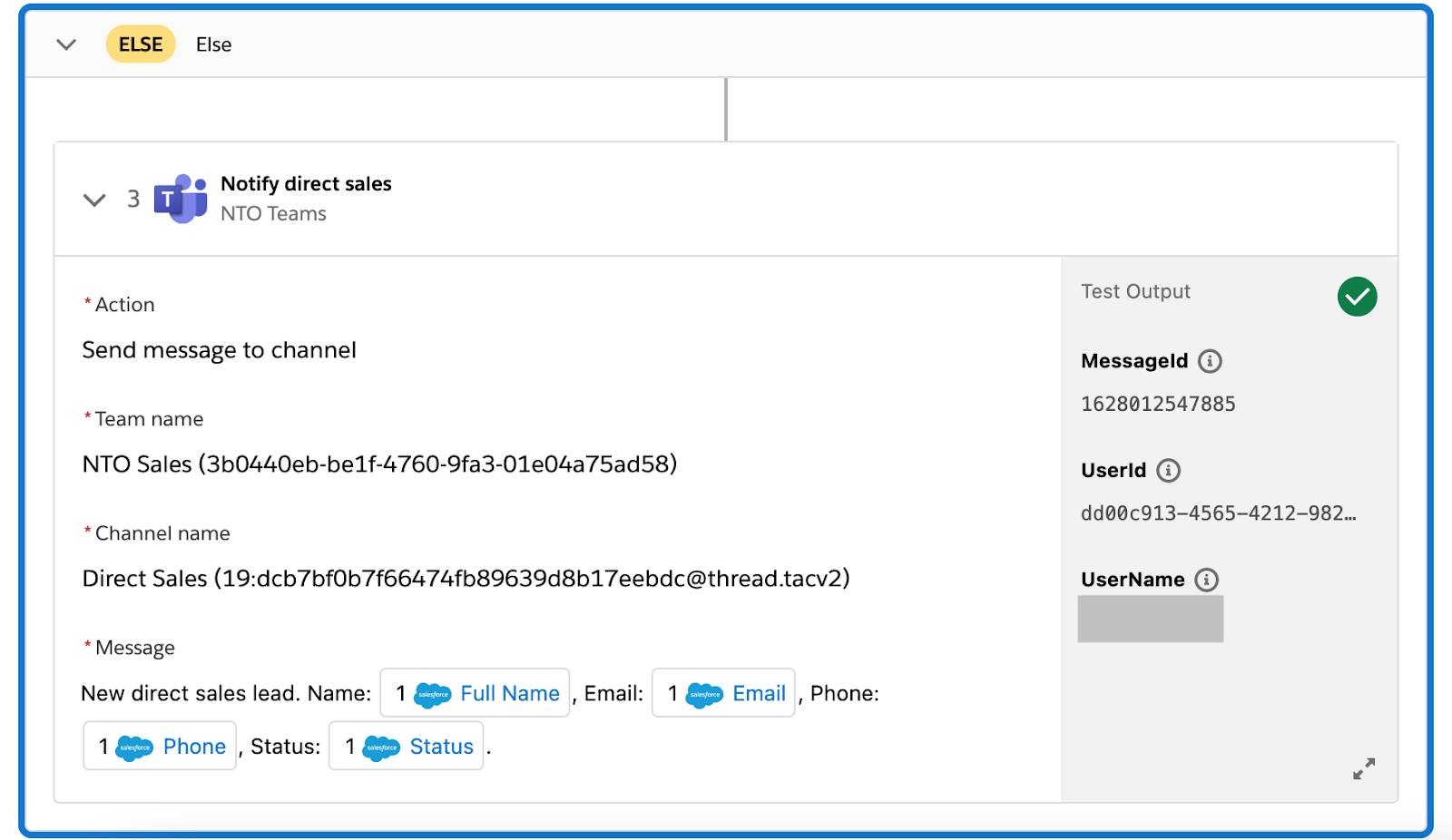Select the Email data pill
Viewport: 1452px width, 840px height.
[723, 693]
